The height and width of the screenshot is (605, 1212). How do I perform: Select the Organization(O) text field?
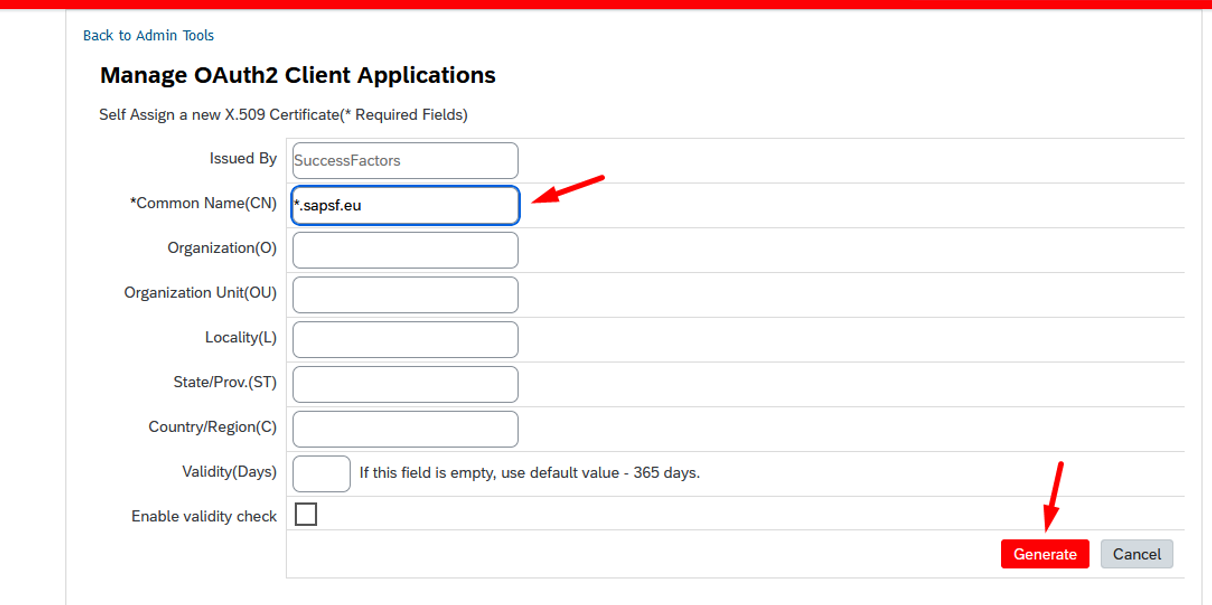[x=405, y=250]
